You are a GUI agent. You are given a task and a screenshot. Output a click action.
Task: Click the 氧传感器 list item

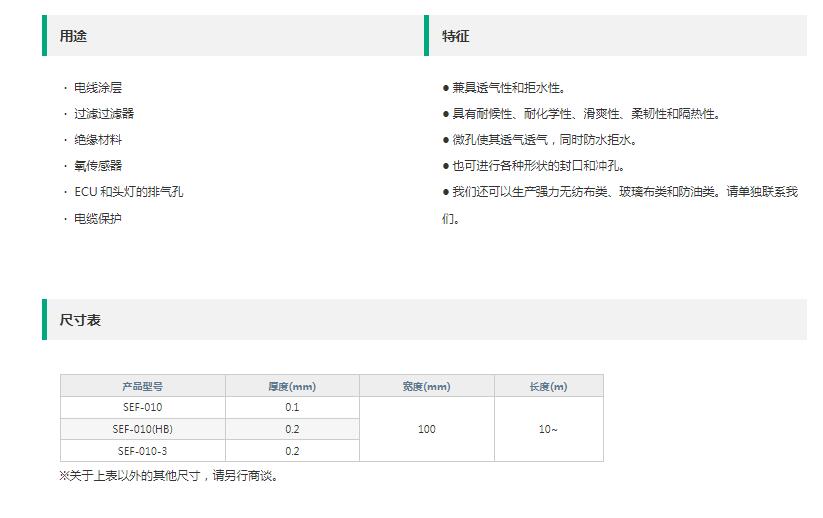point(98,166)
